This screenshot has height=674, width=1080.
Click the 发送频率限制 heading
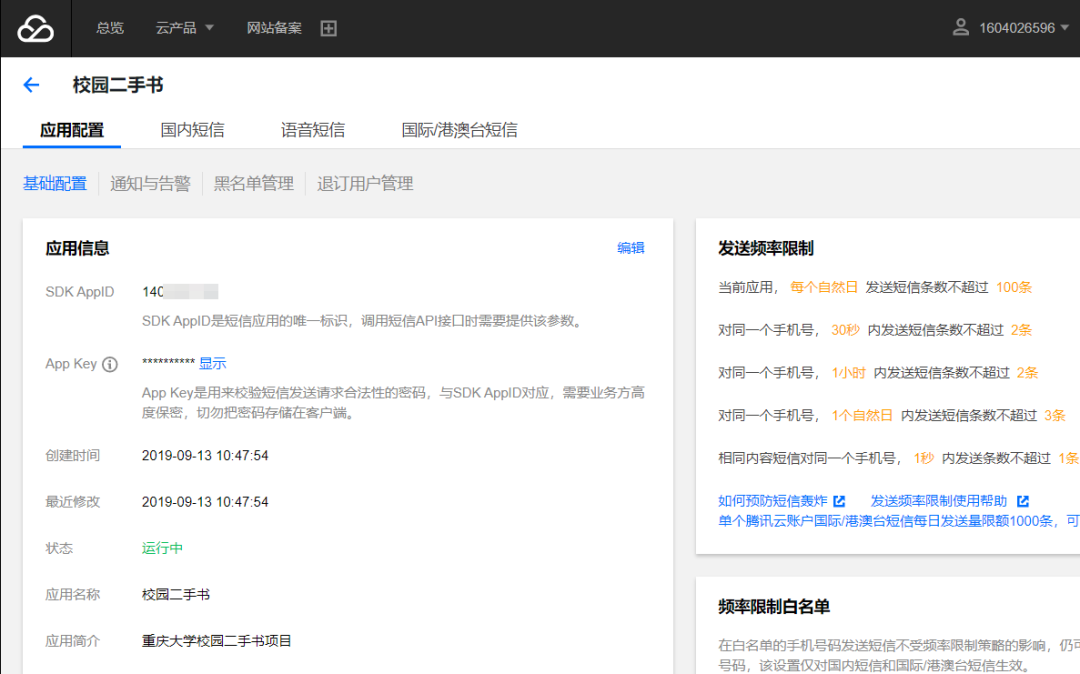(766, 248)
